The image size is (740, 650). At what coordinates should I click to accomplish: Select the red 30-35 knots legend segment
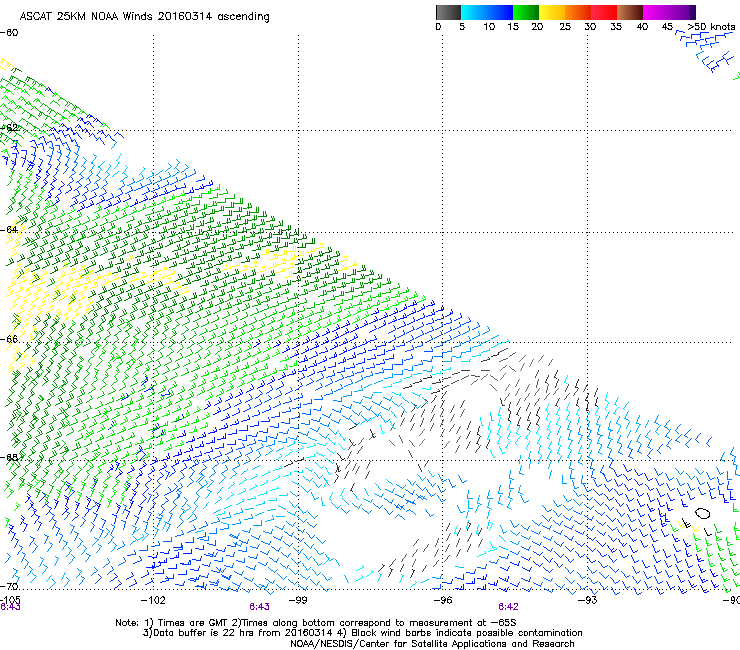tap(604, 12)
